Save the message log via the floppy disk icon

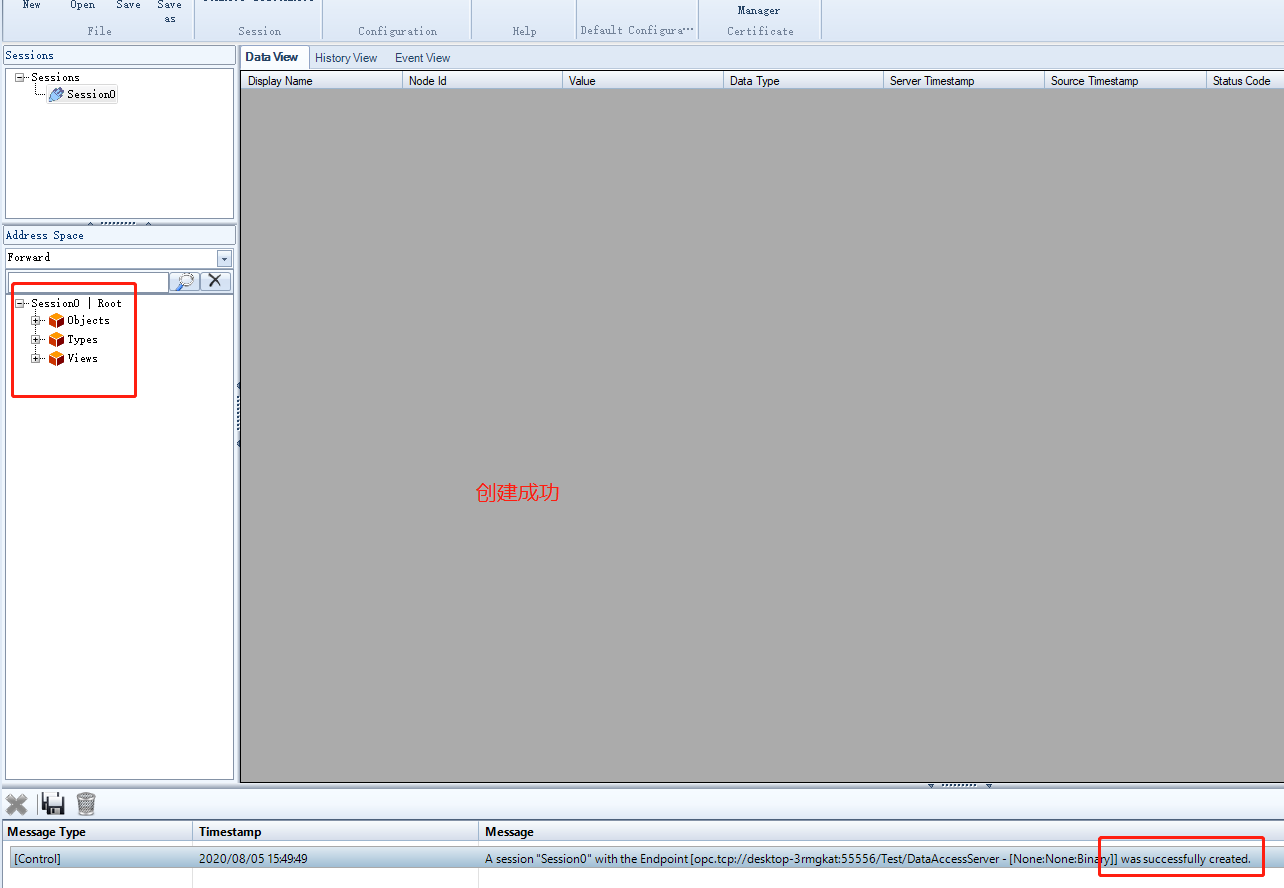click(x=52, y=804)
